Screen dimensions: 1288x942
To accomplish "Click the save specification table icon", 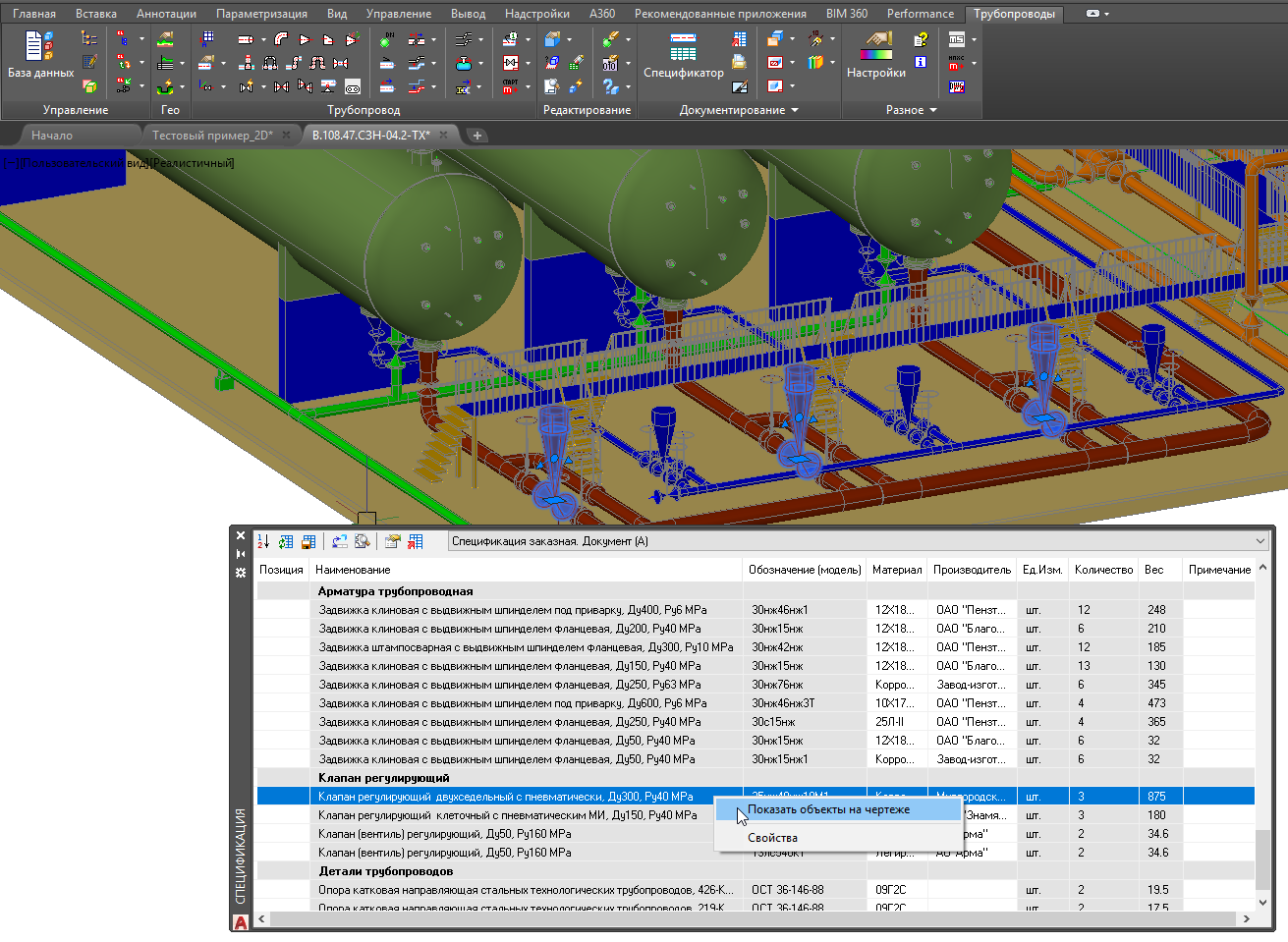I will (308, 541).
